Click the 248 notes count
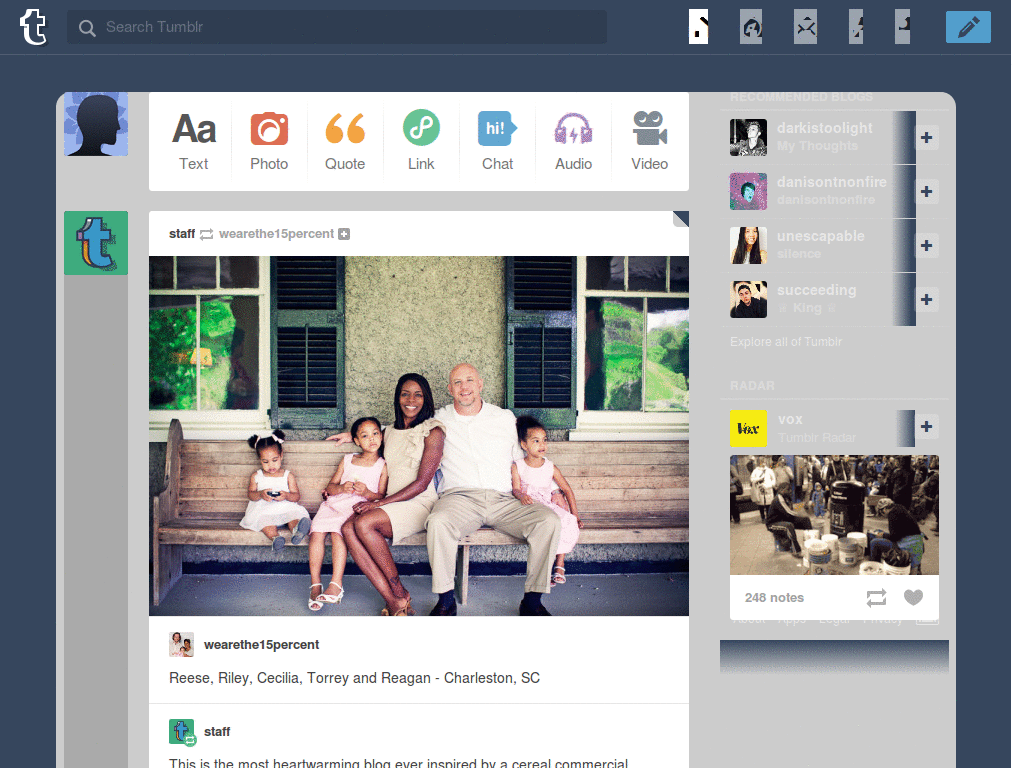This screenshot has height=768, width=1024. click(x=774, y=598)
